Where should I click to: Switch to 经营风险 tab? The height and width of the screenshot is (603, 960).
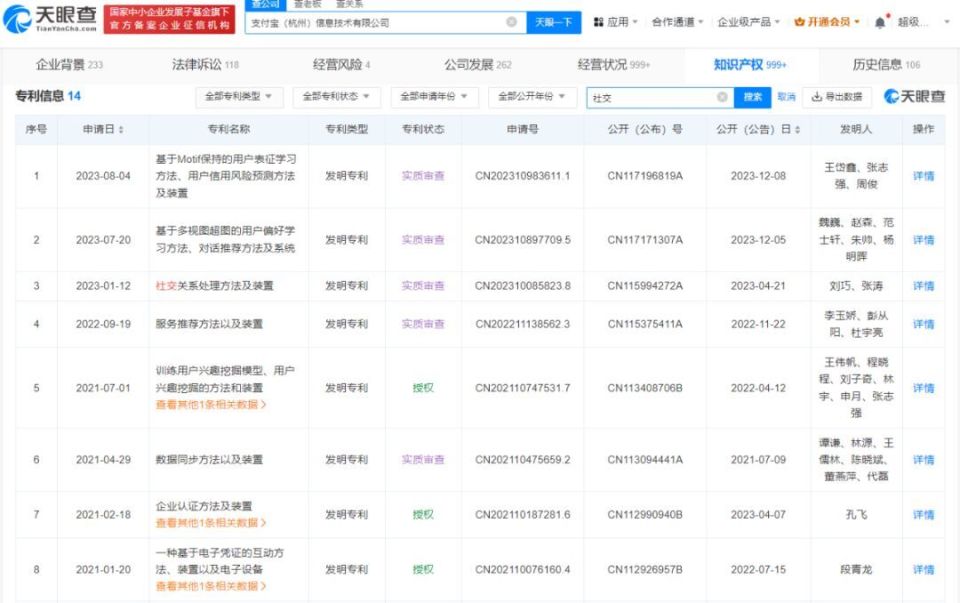(x=341, y=64)
